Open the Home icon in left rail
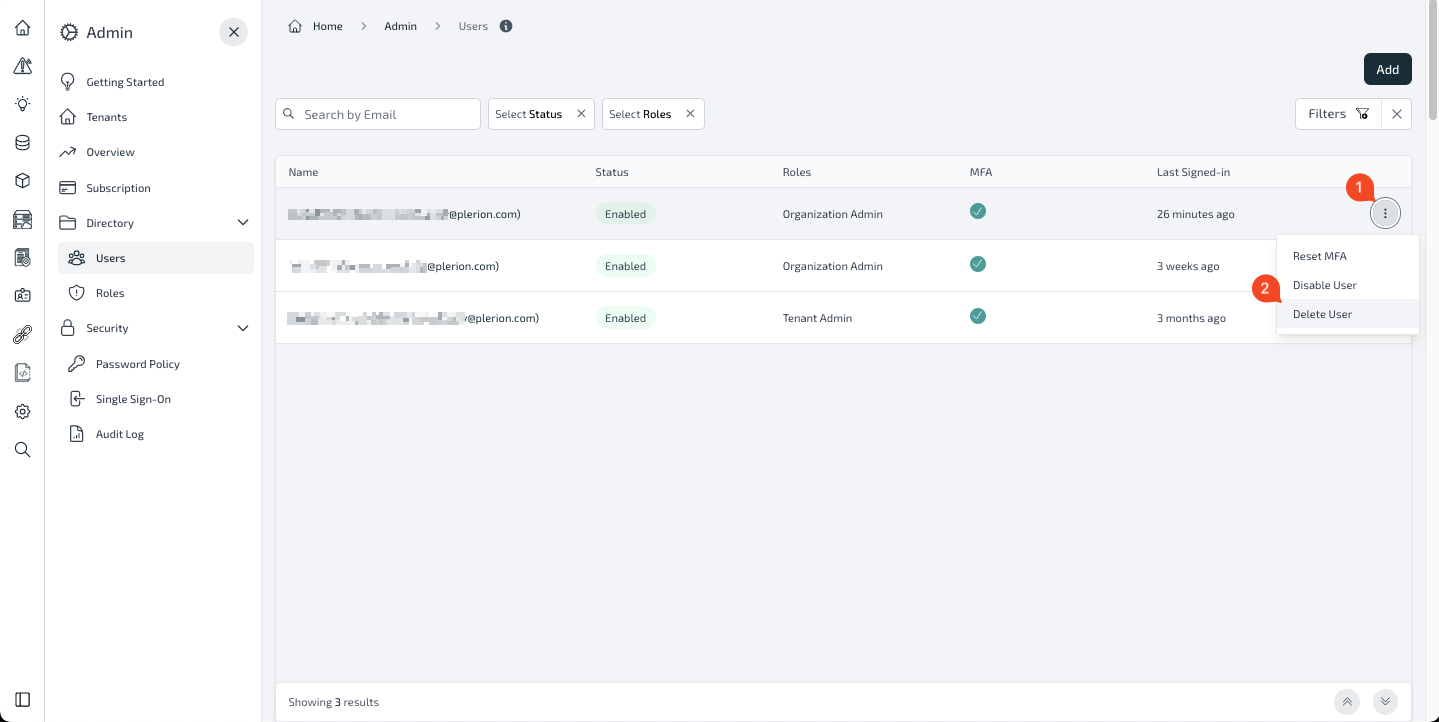 [22, 28]
